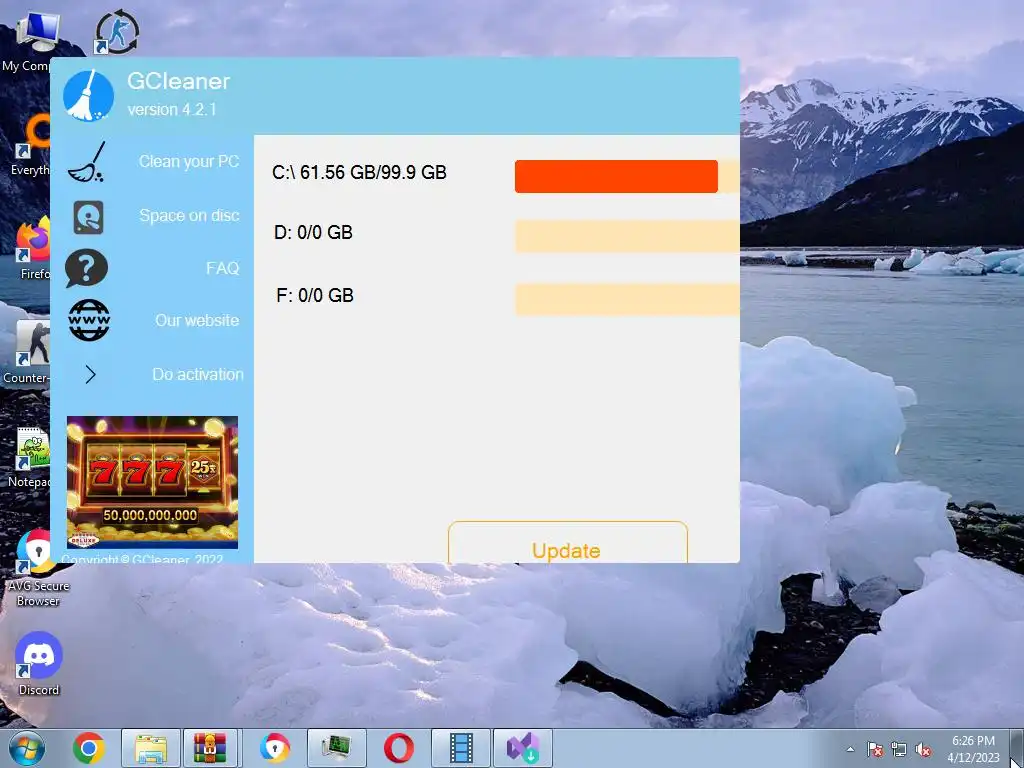1024x768 pixels.
Task: Click the question mark FAQ icon
Action: coord(86,268)
